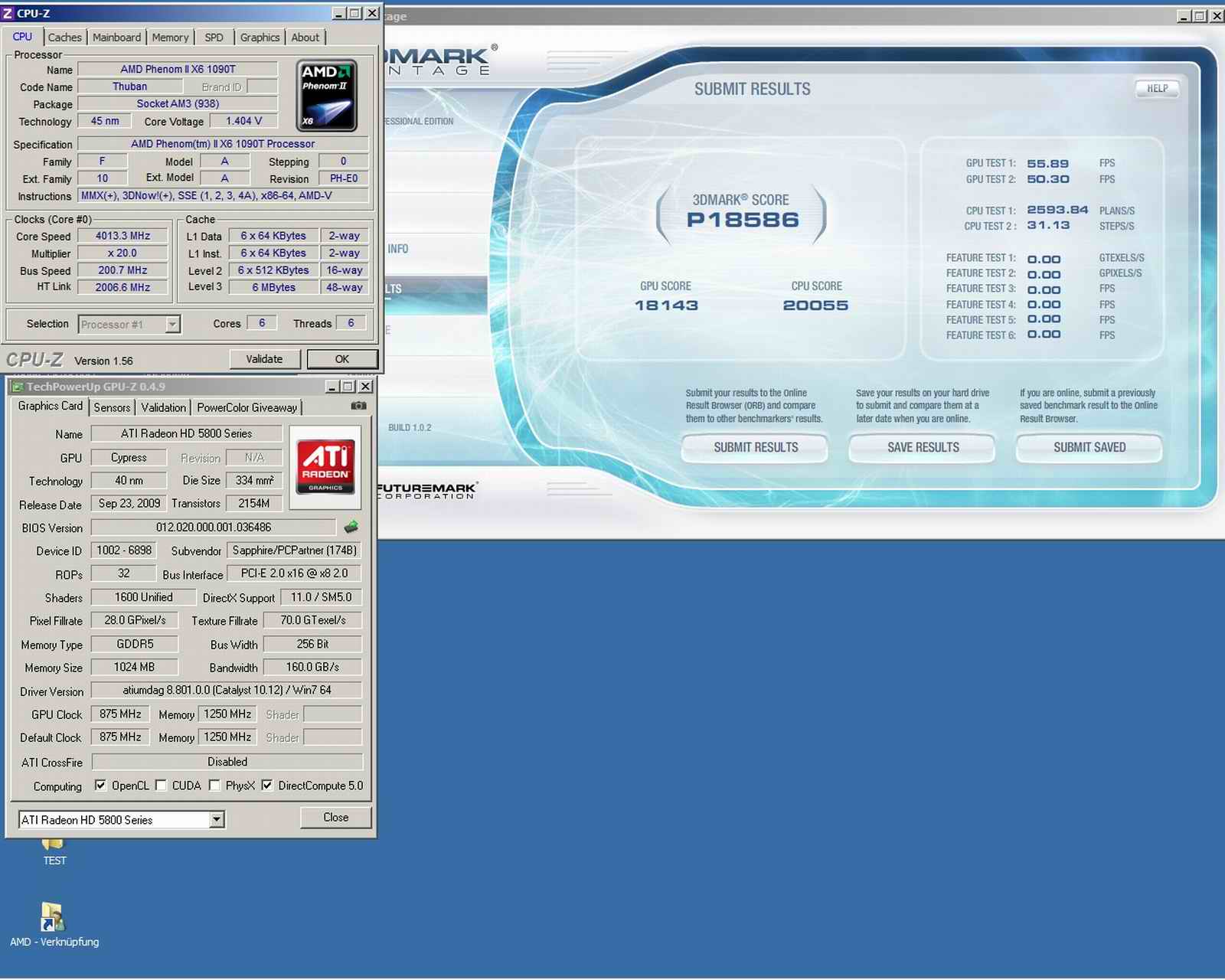
Task: Click the BIOS save chip icon
Action: tap(351, 527)
